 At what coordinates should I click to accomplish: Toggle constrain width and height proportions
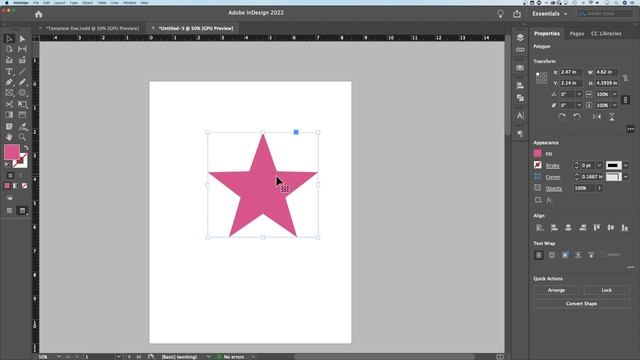[x=625, y=78]
